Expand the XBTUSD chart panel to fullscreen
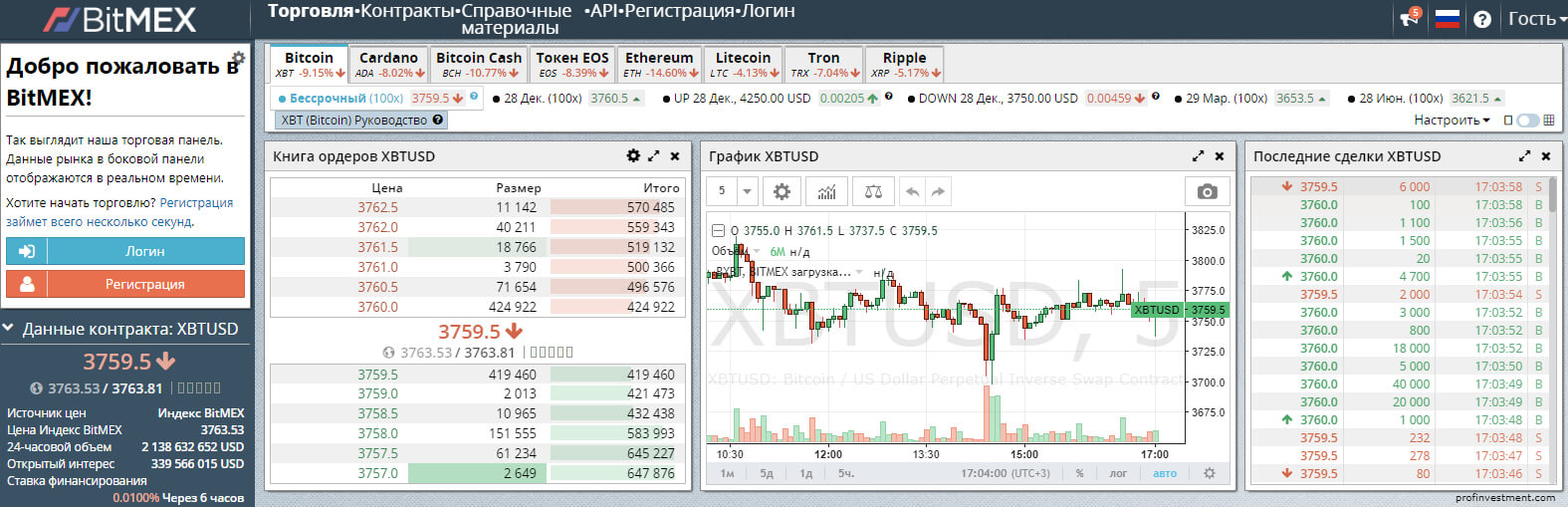 pyautogui.click(x=1198, y=155)
